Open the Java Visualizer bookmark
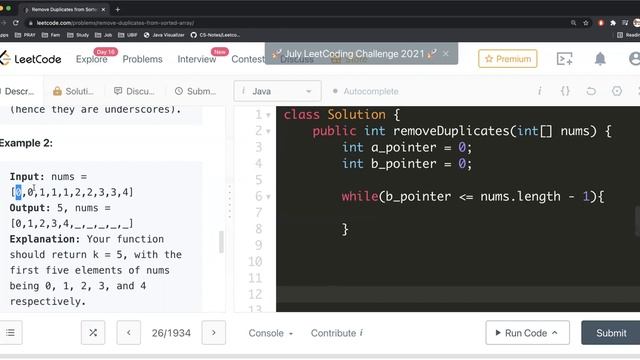This screenshot has height=360, width=640. coord(164,35)
